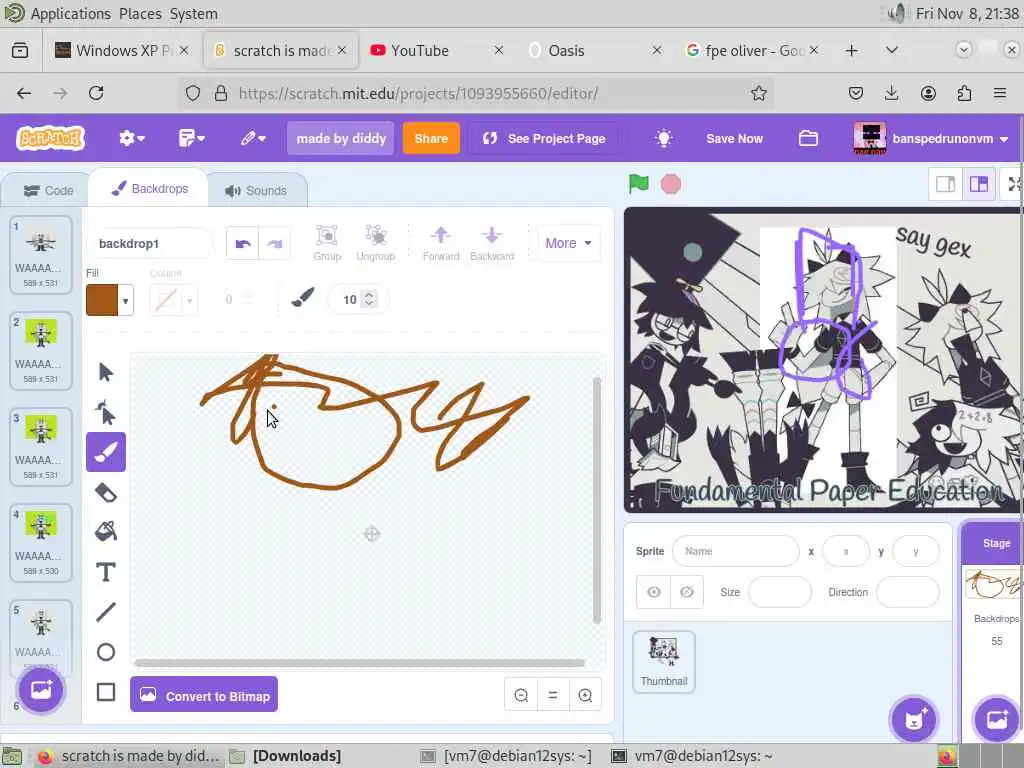Select the Rectangle tool
The width and height of the screenshot is (1024, 768).
coord(106,692)
